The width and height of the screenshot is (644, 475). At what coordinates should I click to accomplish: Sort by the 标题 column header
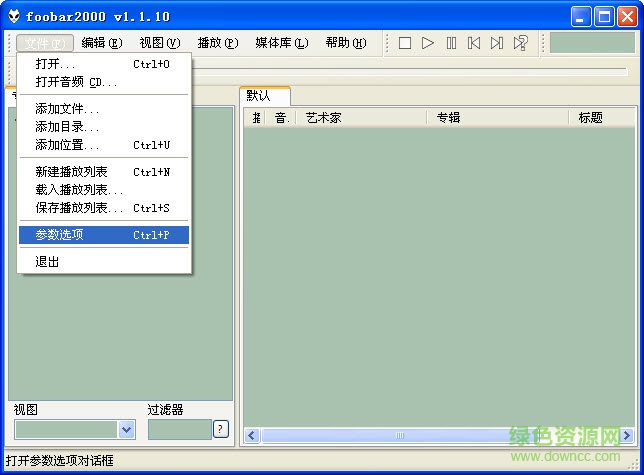coord(602,118)
